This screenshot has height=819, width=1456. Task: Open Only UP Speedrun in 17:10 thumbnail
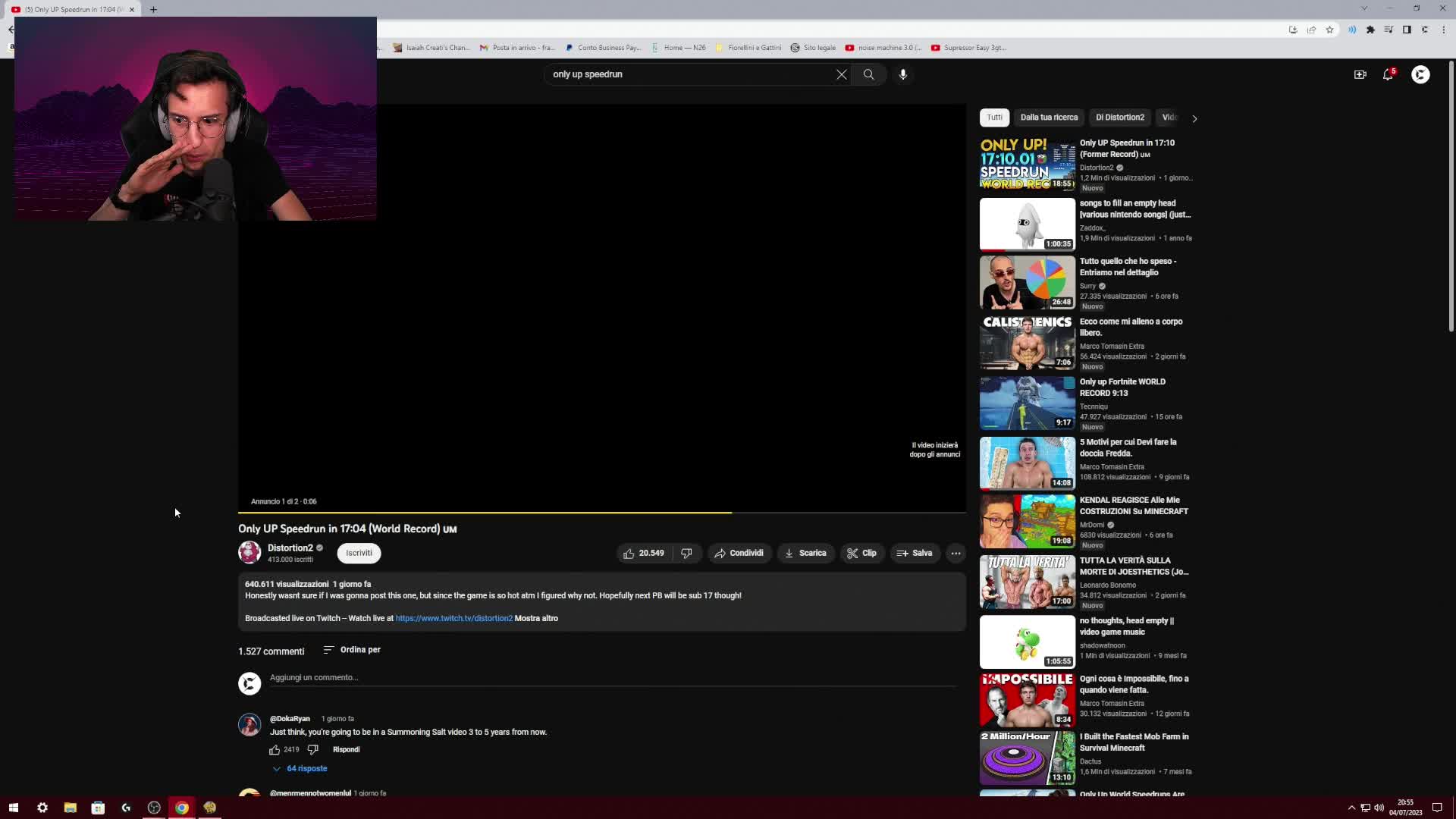click(x=1028, y=164)
